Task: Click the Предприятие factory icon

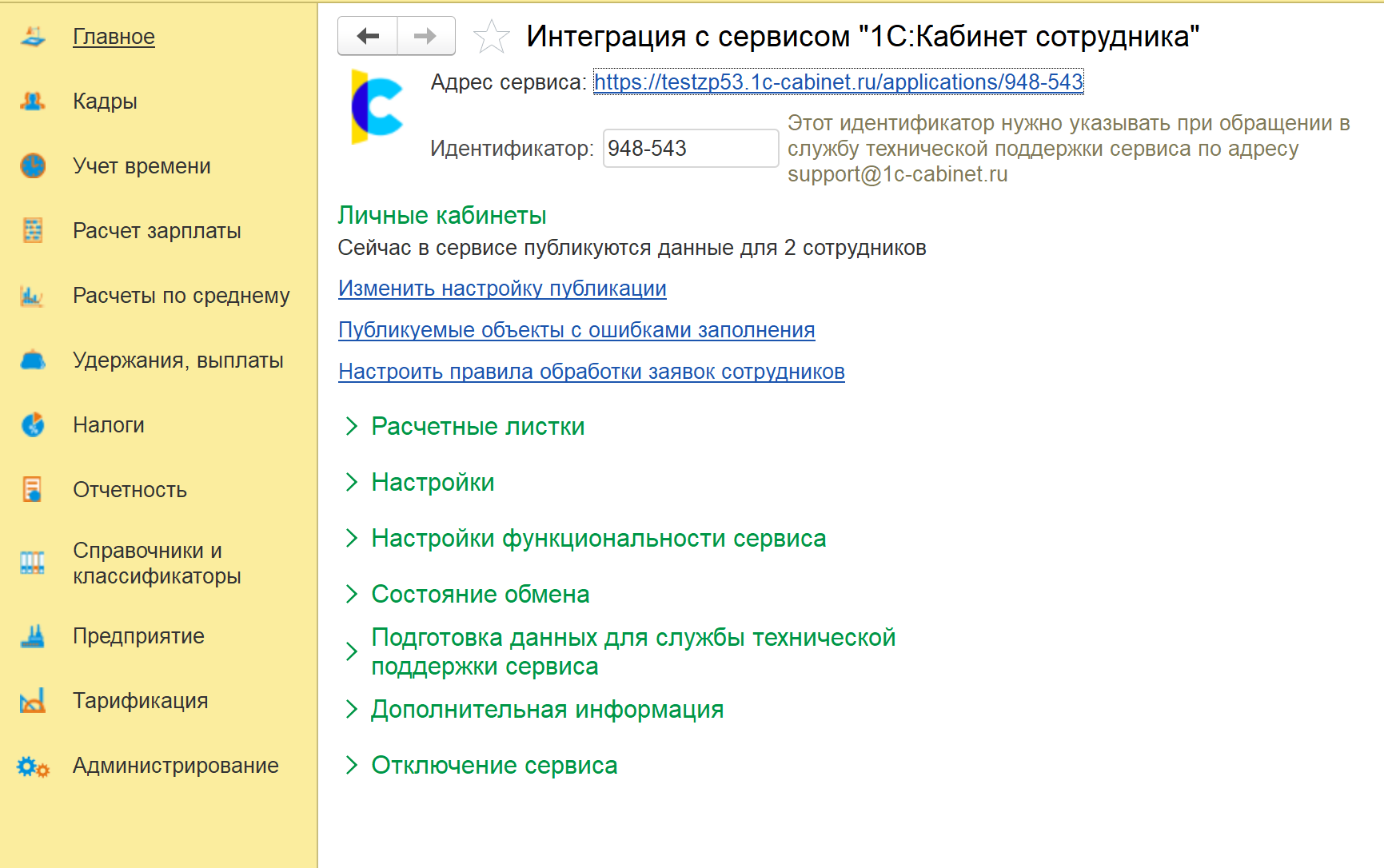Action: click(33, 636)
